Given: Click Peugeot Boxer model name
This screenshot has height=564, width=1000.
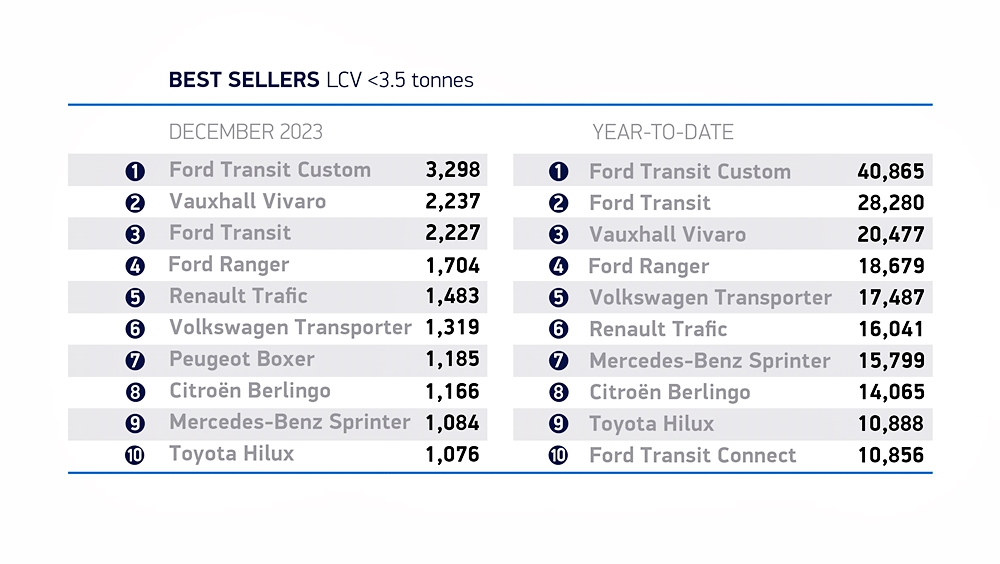Looking at the screenshot, I should [242, 359].
